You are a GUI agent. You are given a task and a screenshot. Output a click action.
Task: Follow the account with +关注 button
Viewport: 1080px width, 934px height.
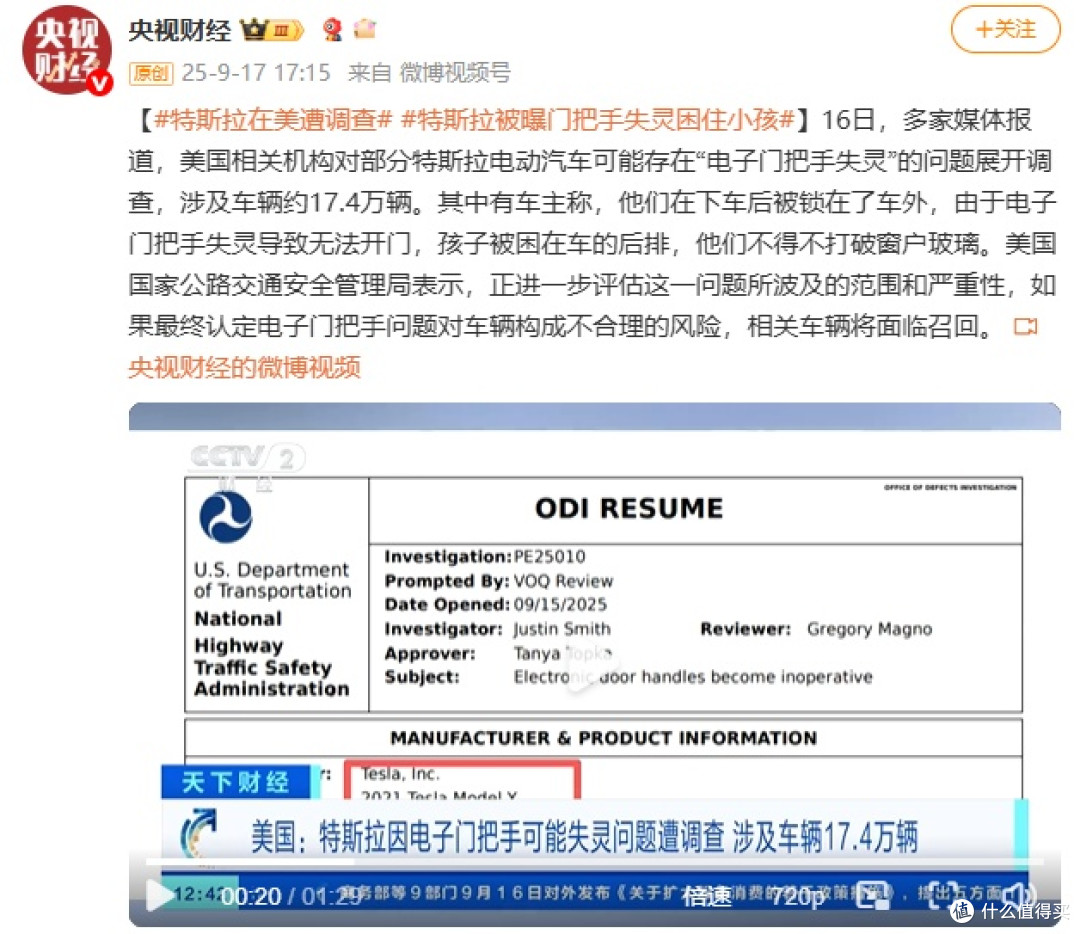click(x=1006, y=29)
